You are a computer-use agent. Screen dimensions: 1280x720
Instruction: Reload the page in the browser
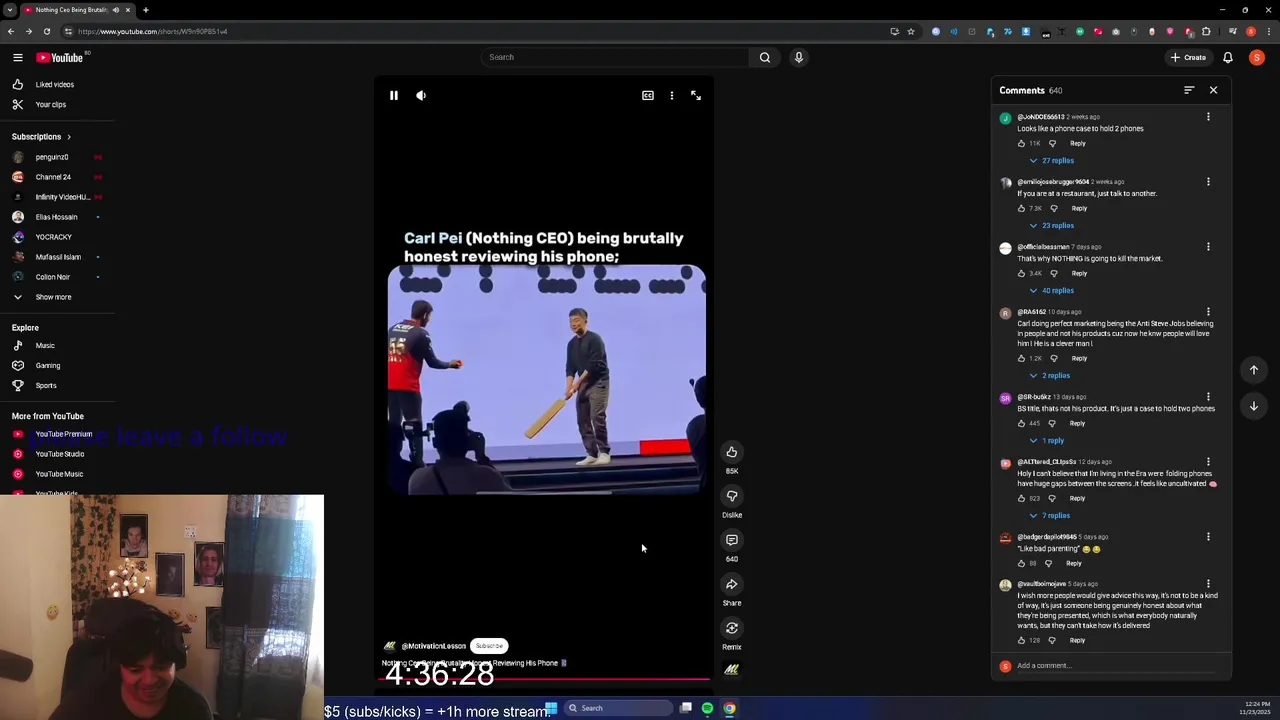[x=46, y=31]
